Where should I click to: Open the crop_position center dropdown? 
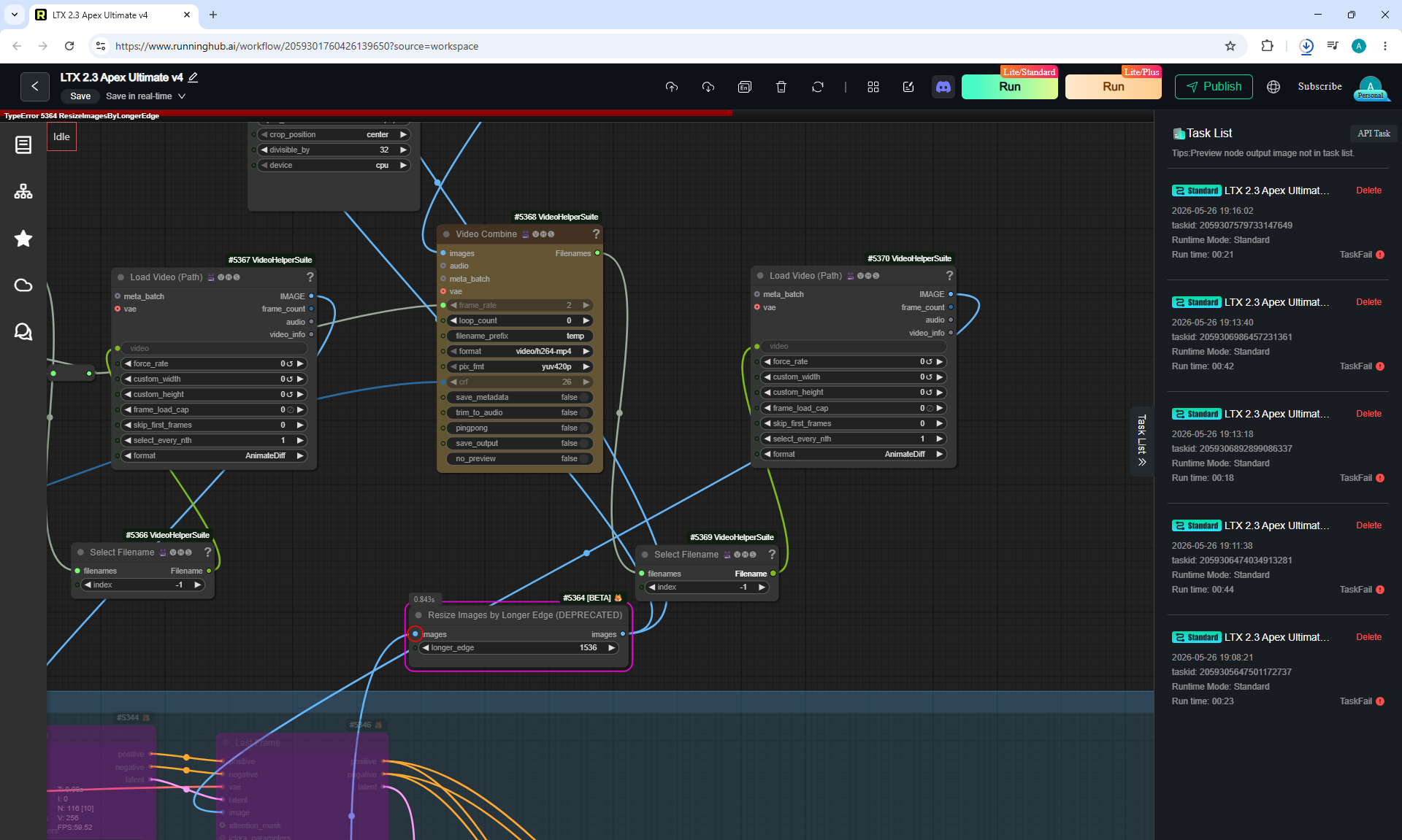click(334, 135)
